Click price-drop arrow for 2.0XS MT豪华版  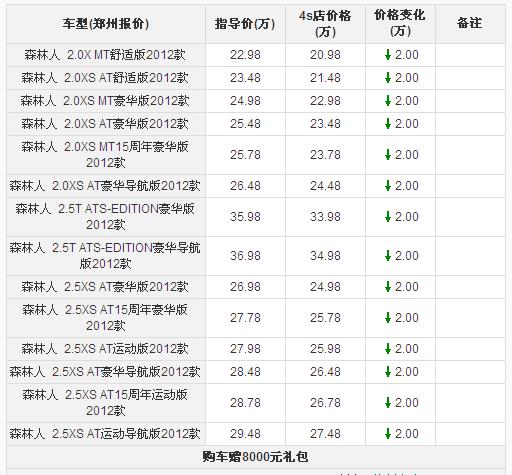point(388,100)
